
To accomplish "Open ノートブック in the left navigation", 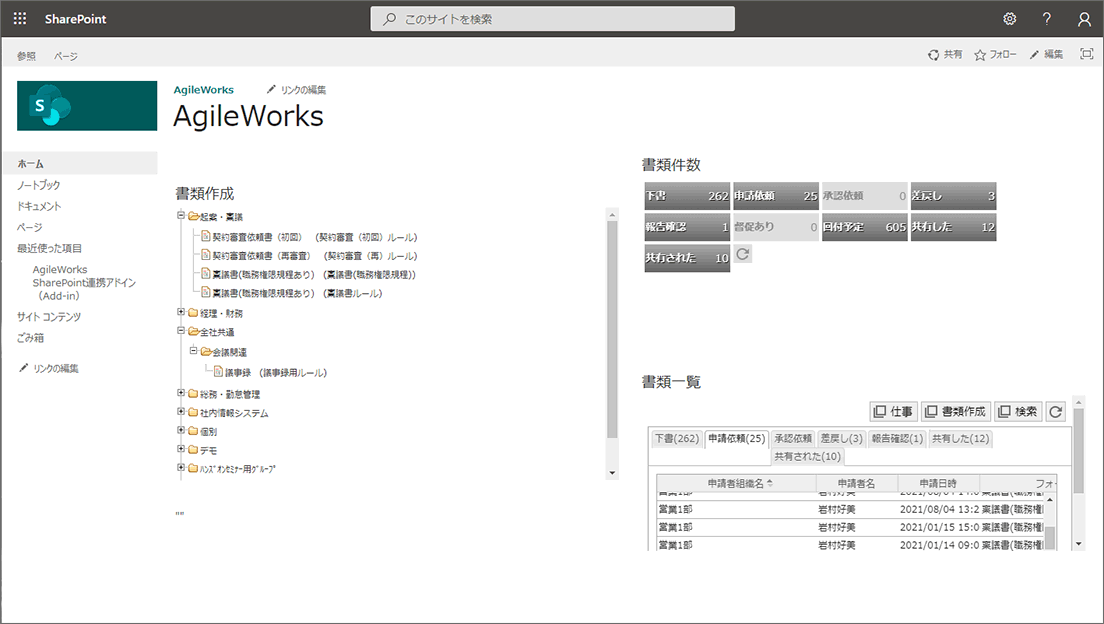I will tap(38, 185).
